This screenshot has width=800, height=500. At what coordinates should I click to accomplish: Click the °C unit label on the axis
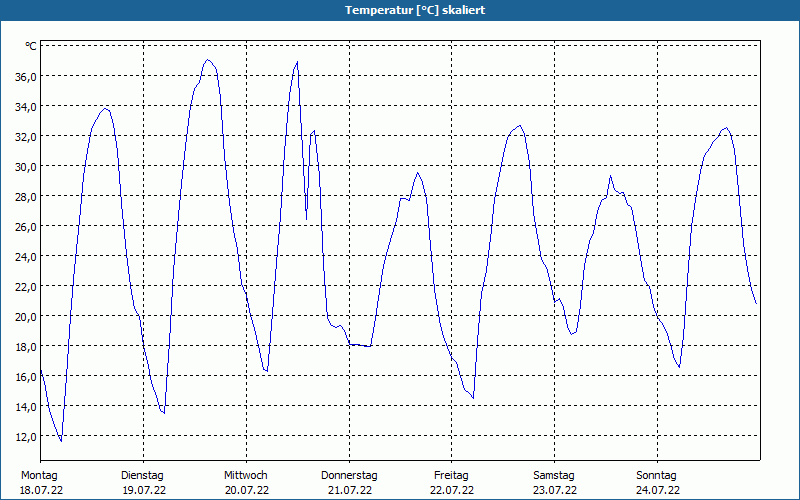[31, 46]
